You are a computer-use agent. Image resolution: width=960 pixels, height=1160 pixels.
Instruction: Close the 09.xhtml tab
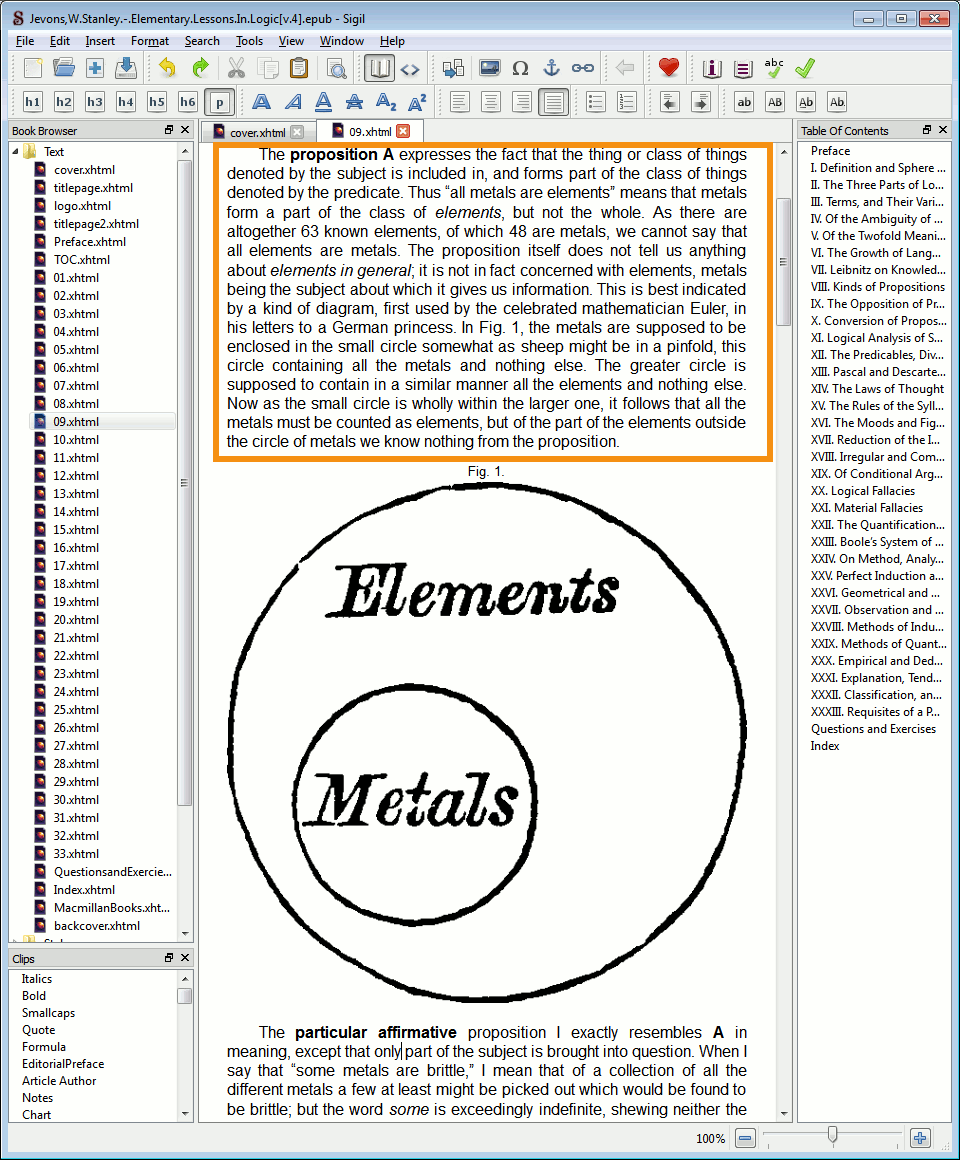point(403,131)
